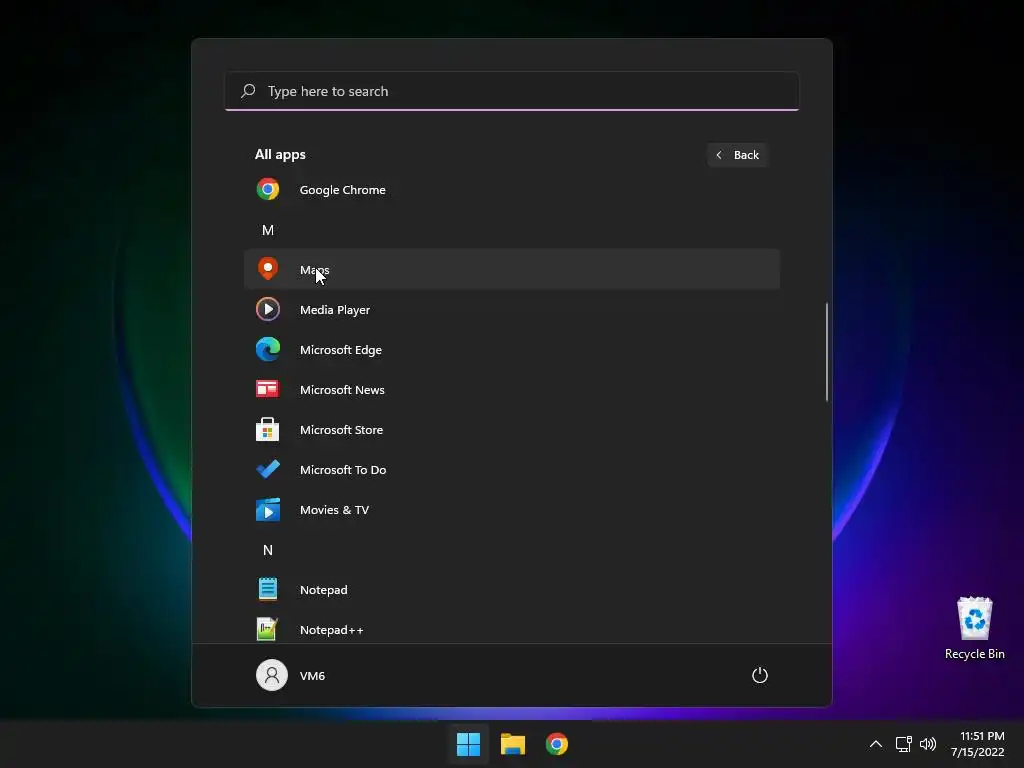The image size is (1024, 768).
Task: Select the Maps text label
Action: coord(315,270)
